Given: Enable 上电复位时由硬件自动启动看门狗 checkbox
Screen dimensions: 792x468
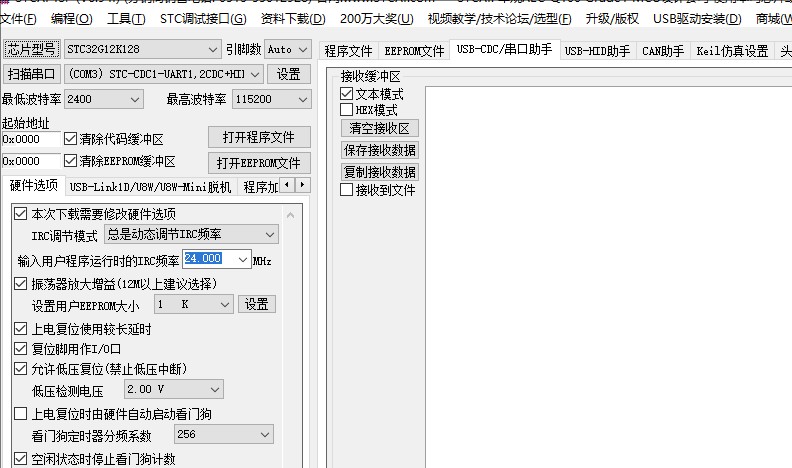Looking at the screenshot, I should 20,414.
